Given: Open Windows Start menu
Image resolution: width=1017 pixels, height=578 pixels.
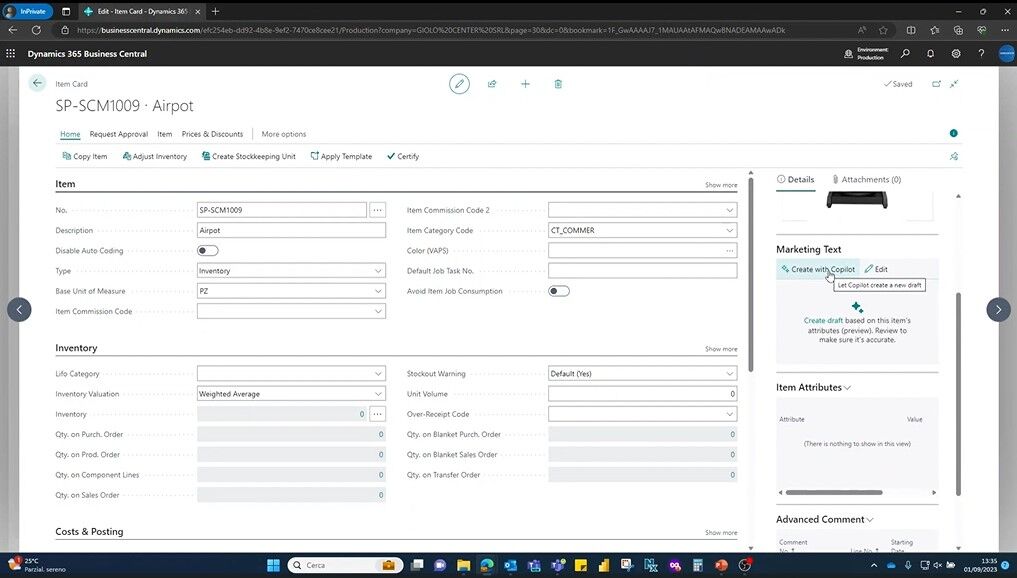Looking at the screenshot, I should pos(273,565).
